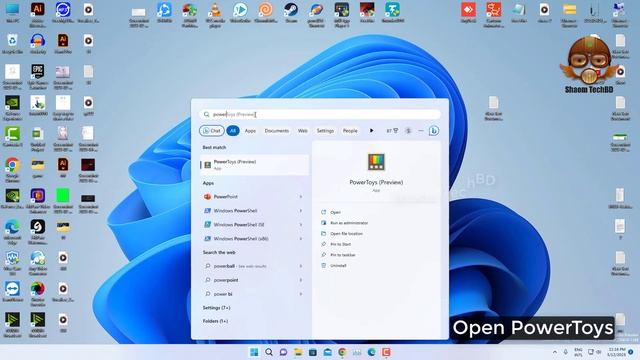Open the Chat icon on the taskbar
The image size is (640, 360).
pyautogui.click(x=283, y=352)
